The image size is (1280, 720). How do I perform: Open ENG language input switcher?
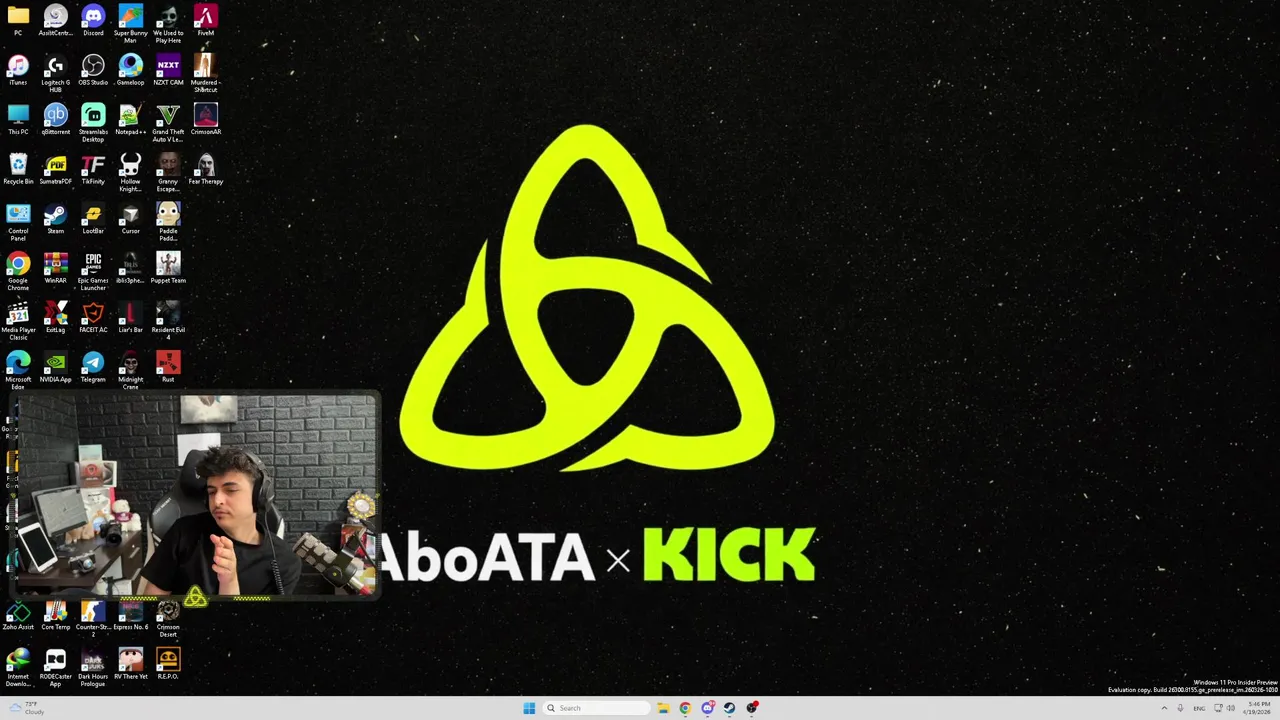click(1199, 708)
